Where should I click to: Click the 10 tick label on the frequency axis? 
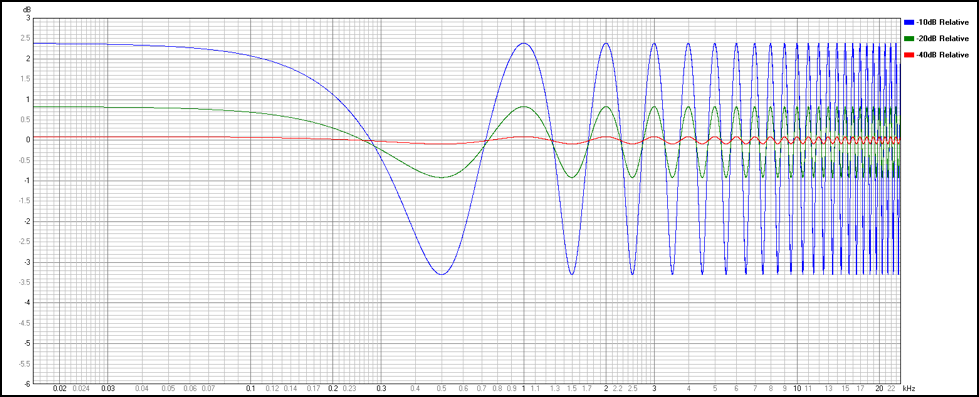797,388
